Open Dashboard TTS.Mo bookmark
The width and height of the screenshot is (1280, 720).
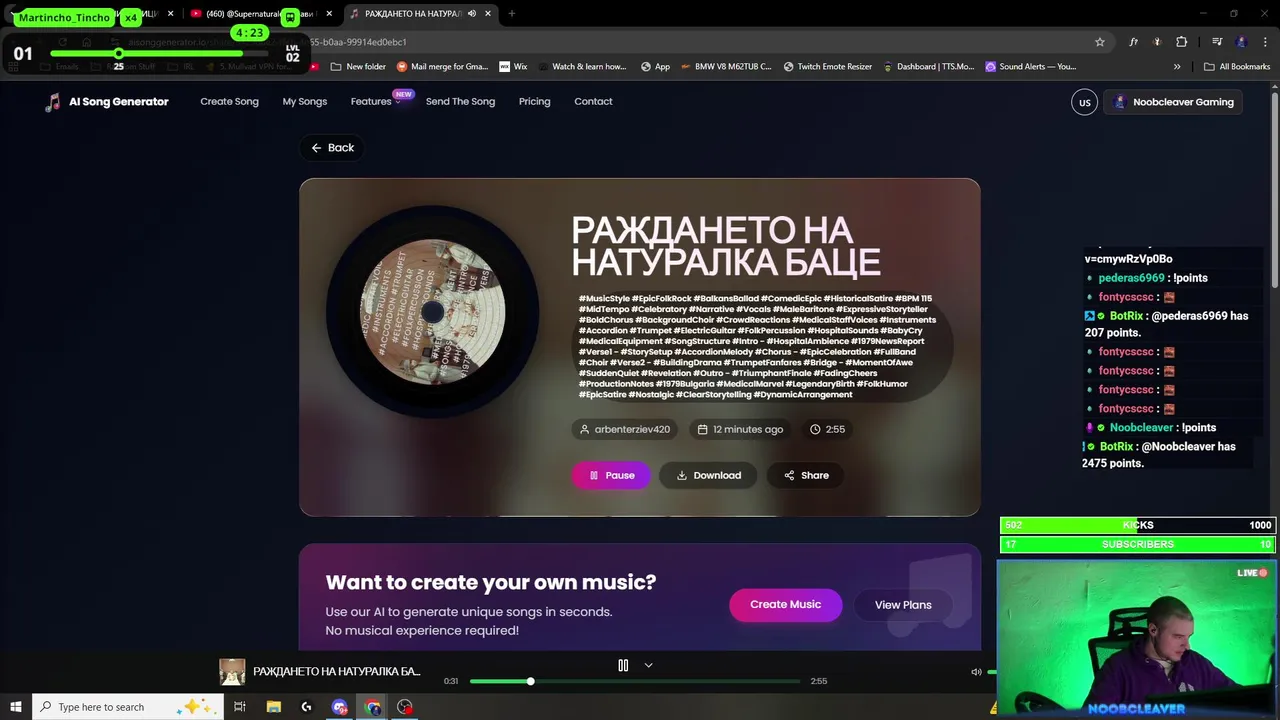[x=928, y=67]
